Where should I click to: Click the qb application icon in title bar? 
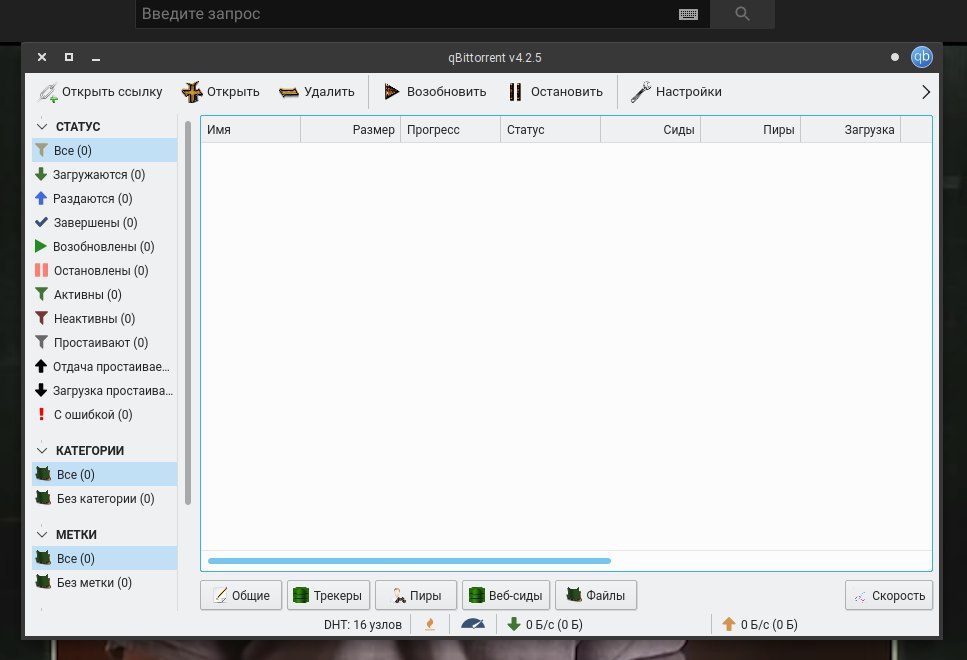(x=921, y=57)
